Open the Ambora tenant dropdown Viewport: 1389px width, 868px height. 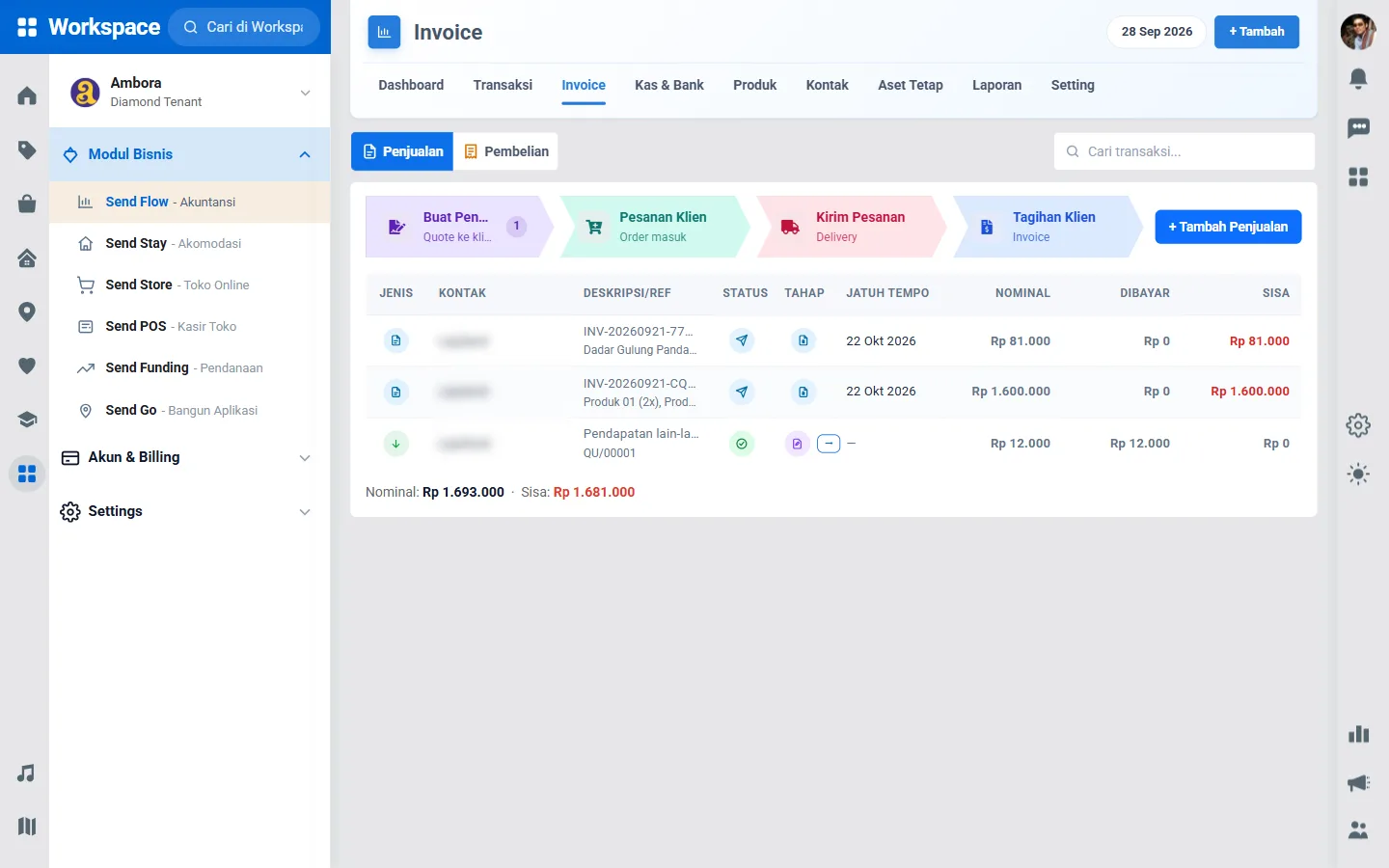click(x=189, y=93)
